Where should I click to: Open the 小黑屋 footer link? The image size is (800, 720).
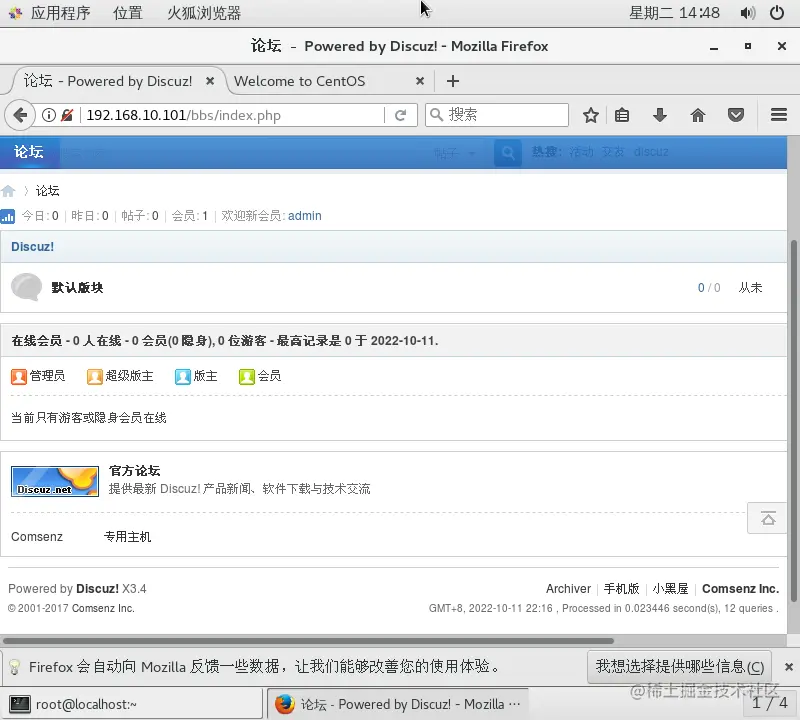[670, 589]
